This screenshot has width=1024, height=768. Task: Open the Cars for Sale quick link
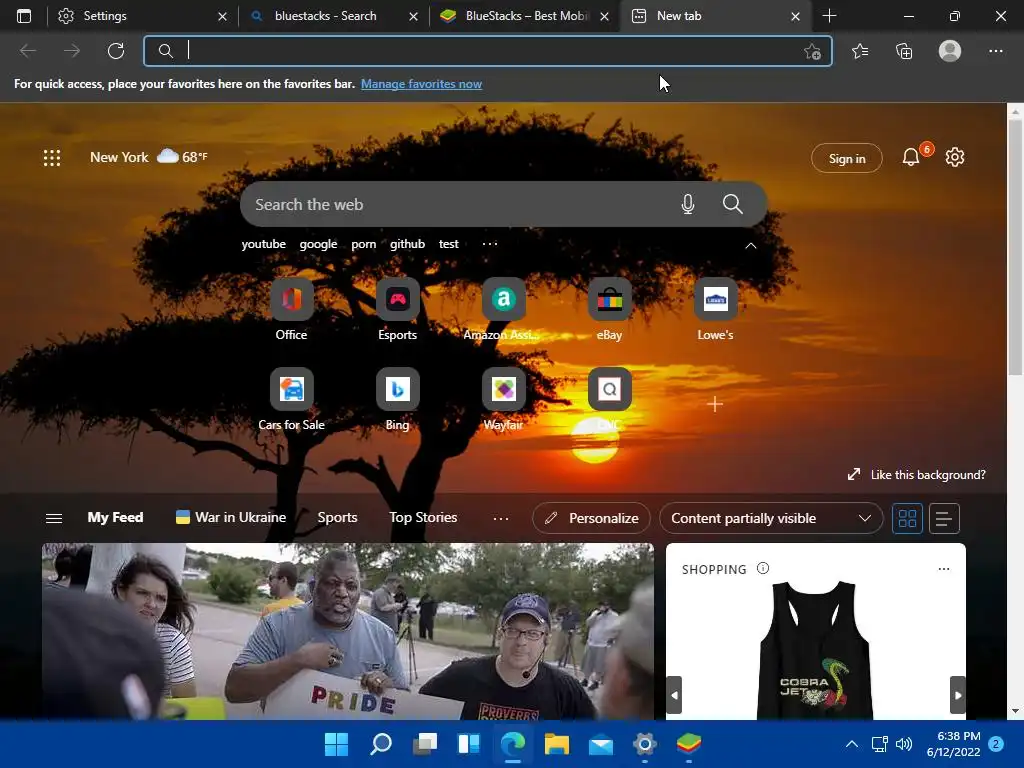[291, 400]
